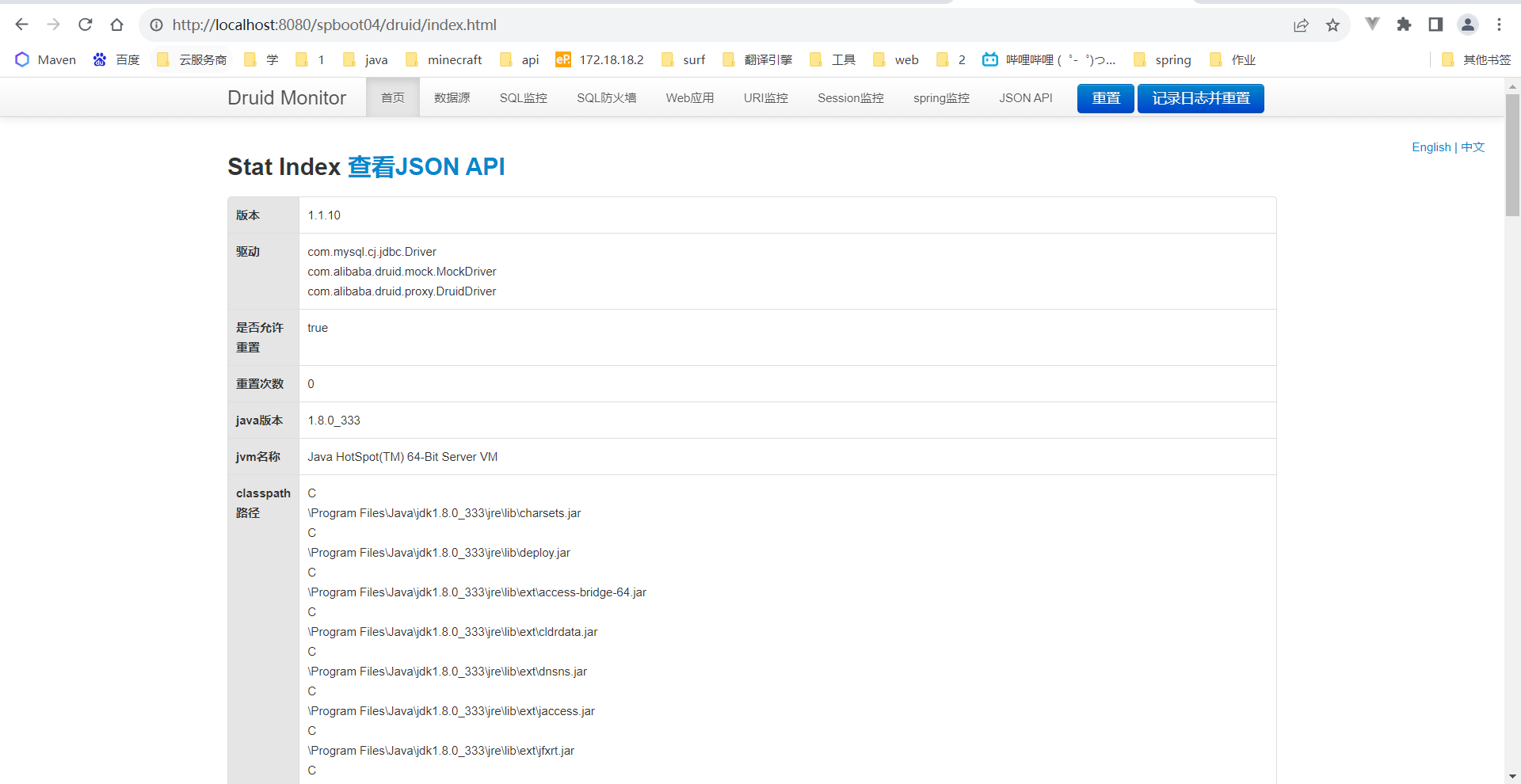Bookmark this page with the star
The width and height of the screenshot is (1521, 784).
(1333, 25)
